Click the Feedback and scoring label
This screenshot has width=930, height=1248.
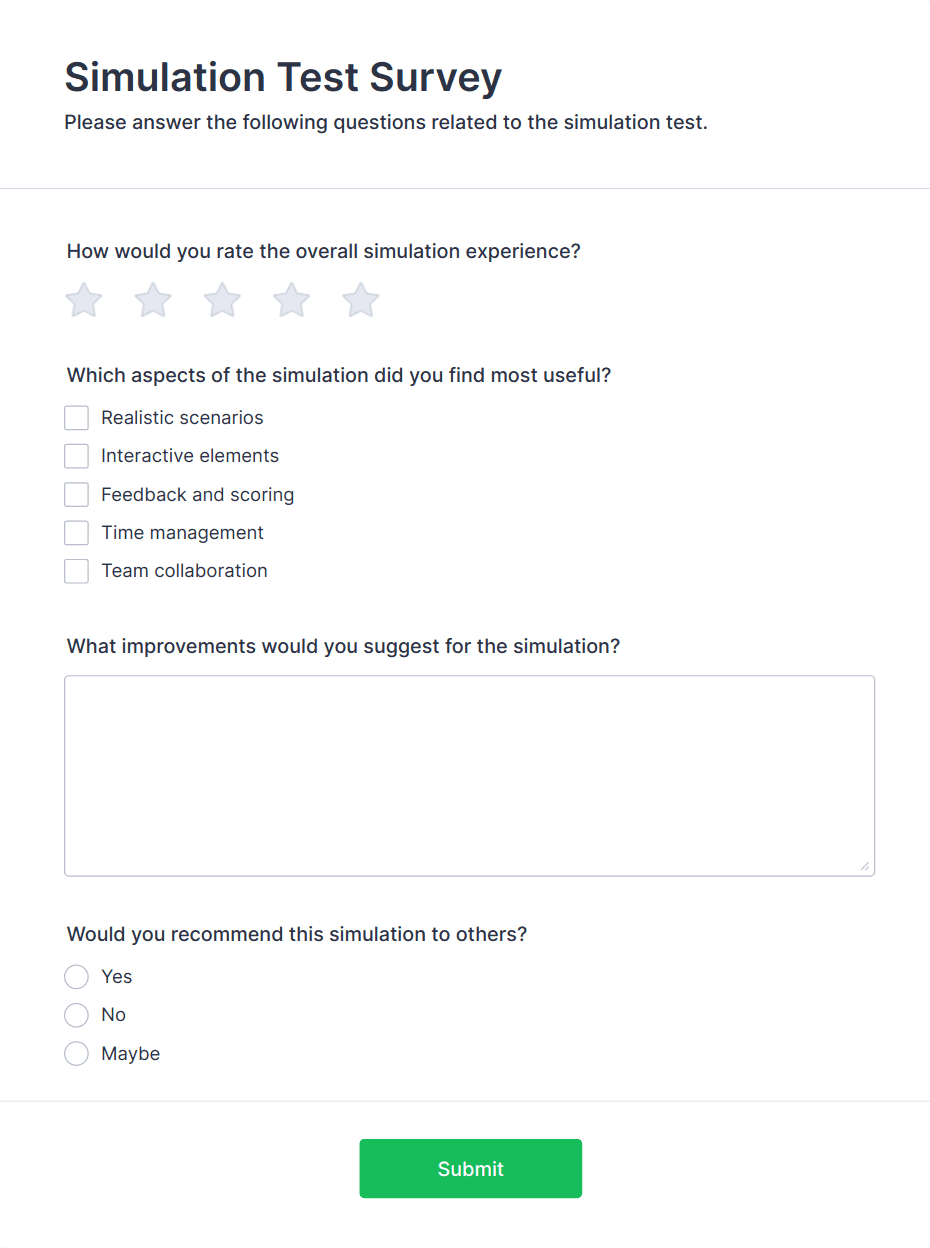pyautogui.click(x=197, y=495)
